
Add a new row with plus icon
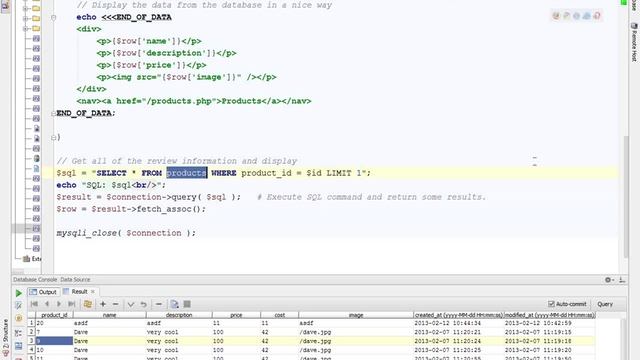pos(103,304)
